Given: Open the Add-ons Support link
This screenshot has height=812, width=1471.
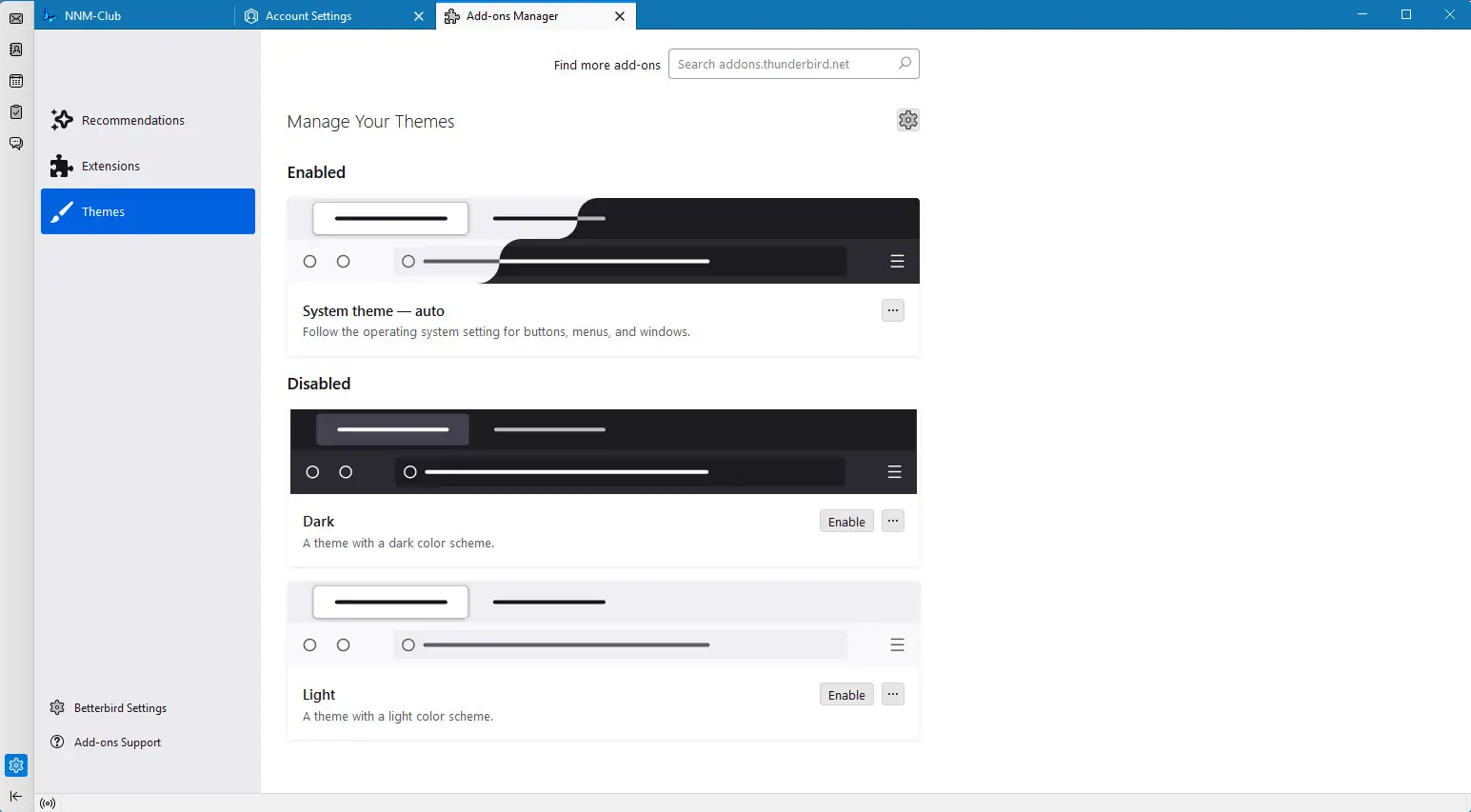Looking at the screenshot, I should [x=106, y=743].
